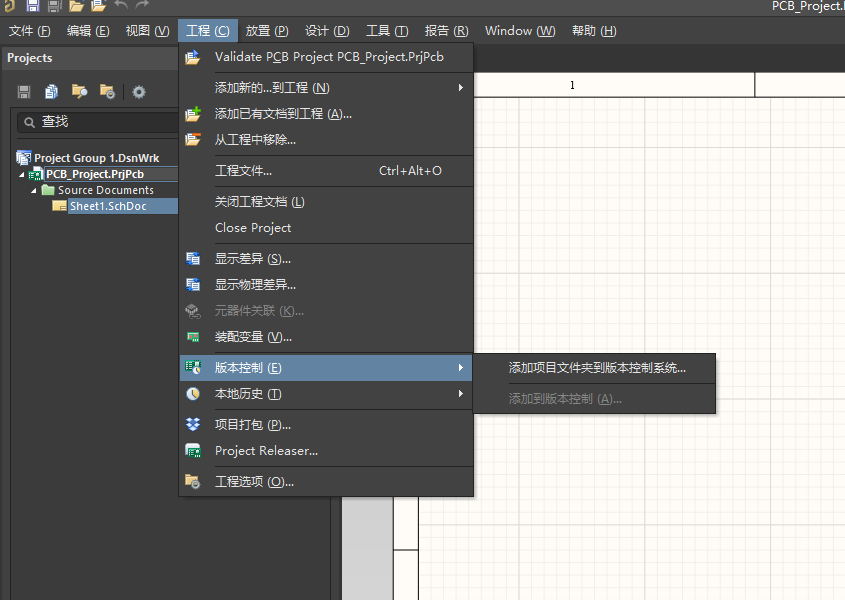The height and width of the screenshot is (600, 845).
Task: Select 从工程中移除... entry
Action: pos(326,140)
